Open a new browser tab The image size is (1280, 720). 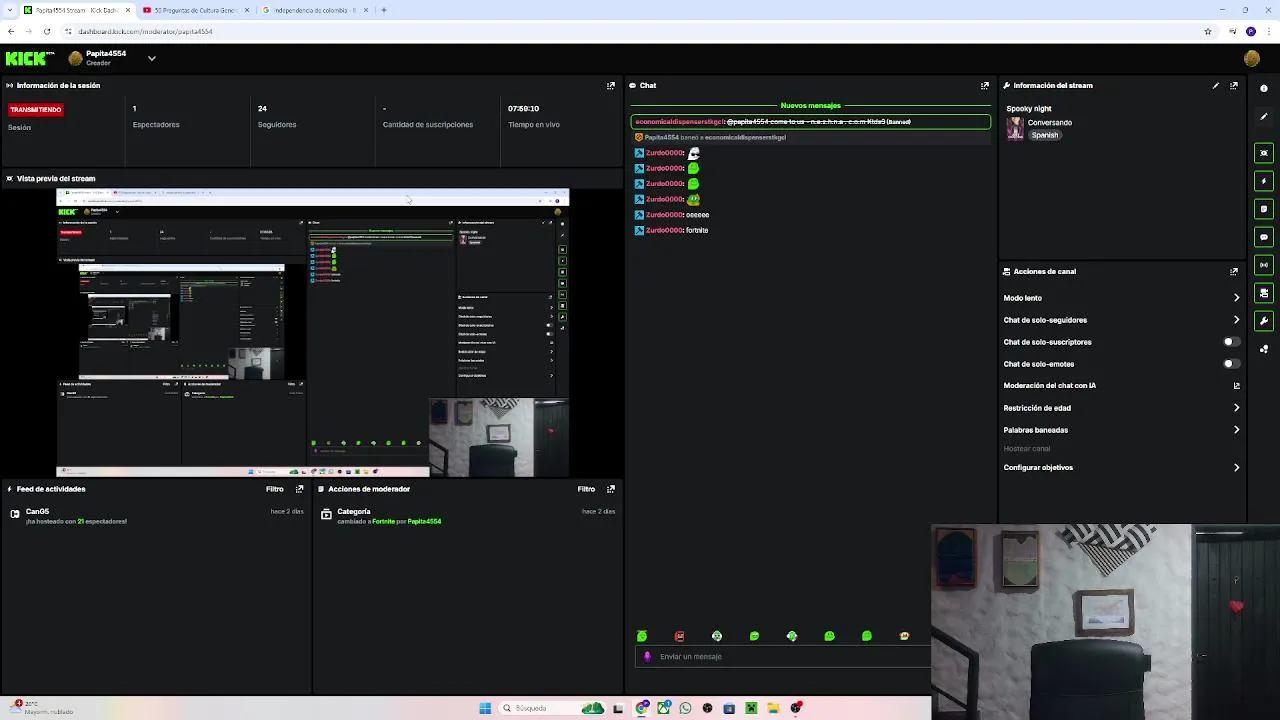click(384, 10)
